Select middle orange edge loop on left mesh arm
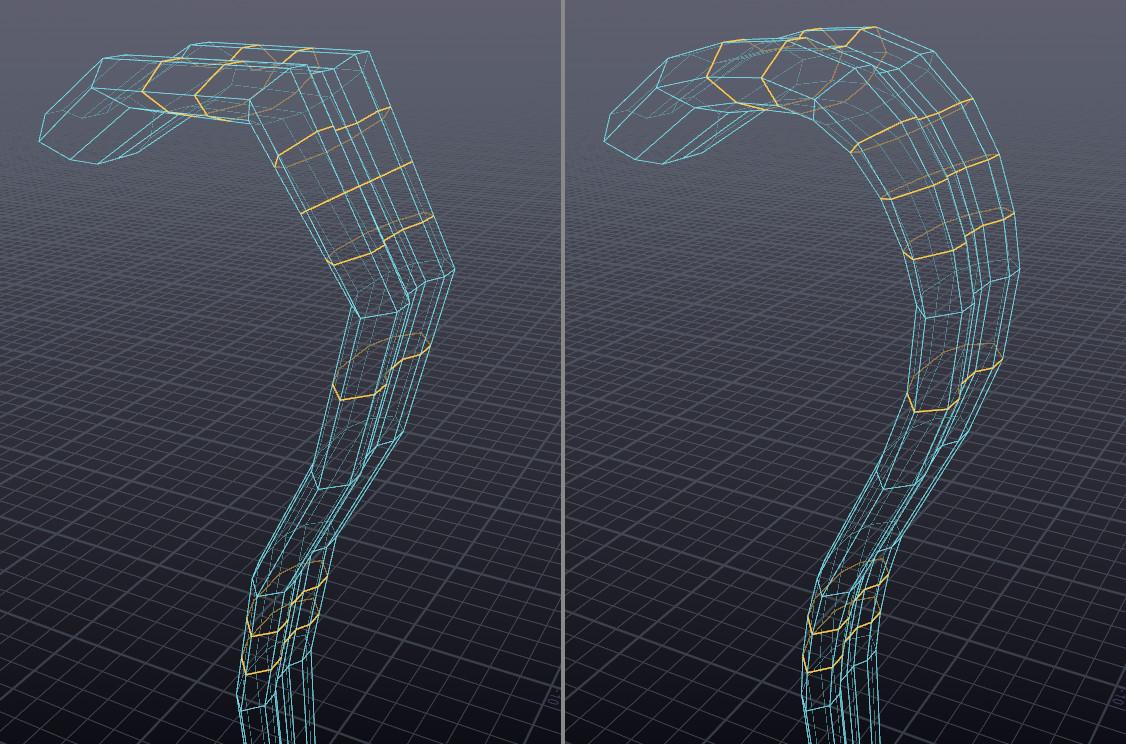1126x744 pixels. pyautogui.click(x=355, y=189)
